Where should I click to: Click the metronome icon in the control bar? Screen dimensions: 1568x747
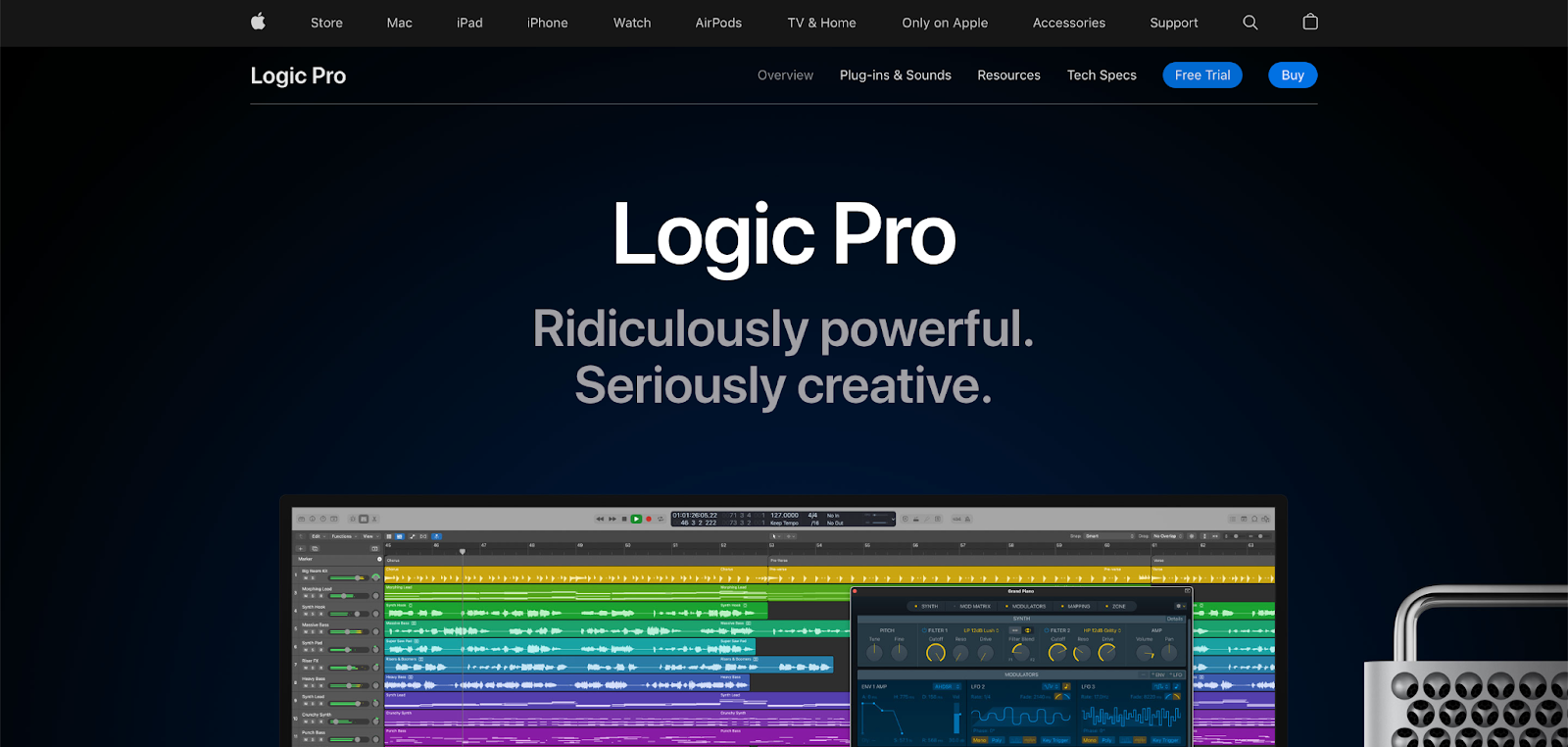point(967,519)
